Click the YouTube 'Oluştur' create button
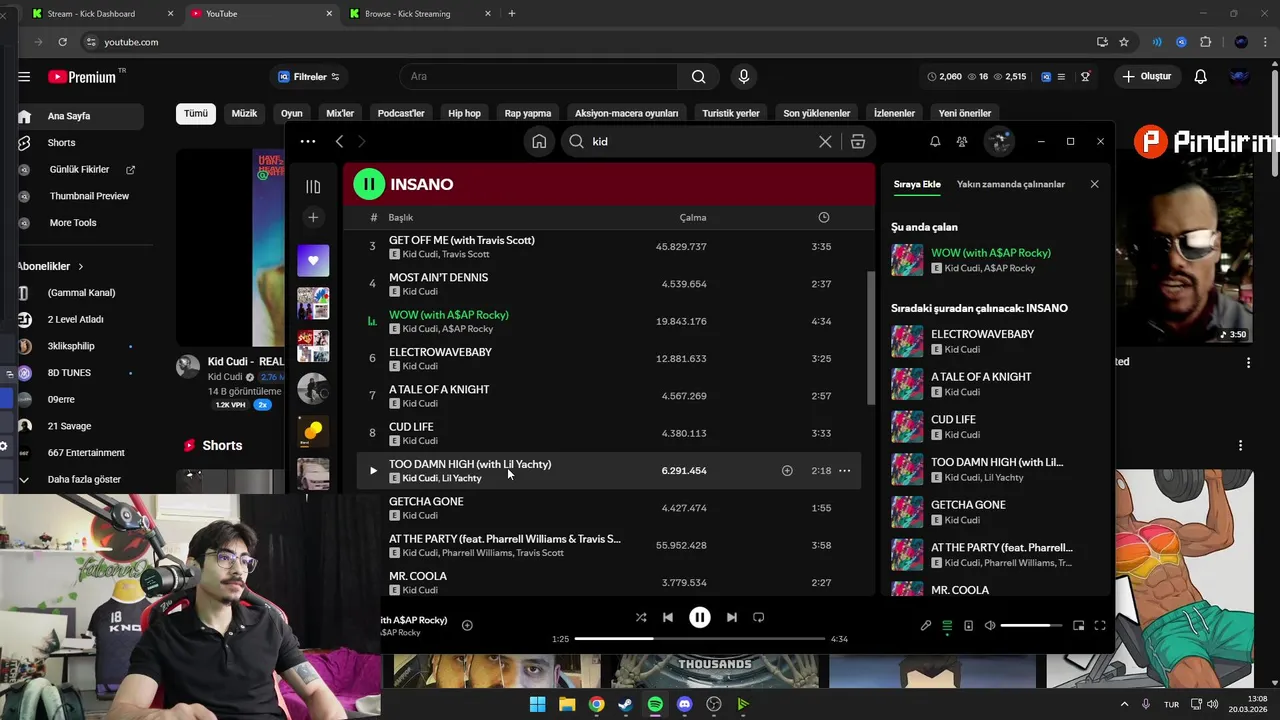 coord(1146,77)
